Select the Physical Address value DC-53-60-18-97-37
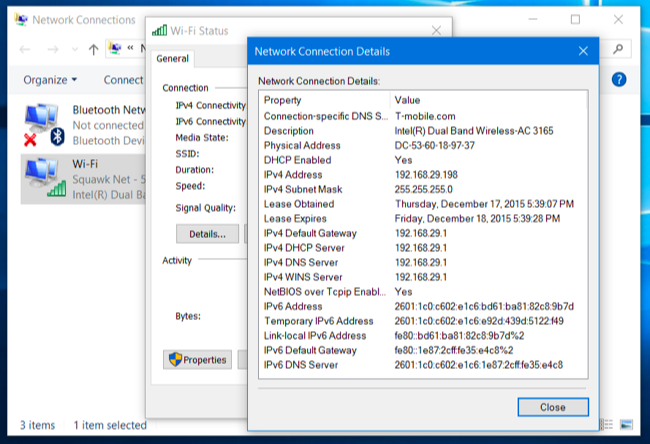Image resolution: width=650 pixels, height=444 pixels. [x=434, y=146]
